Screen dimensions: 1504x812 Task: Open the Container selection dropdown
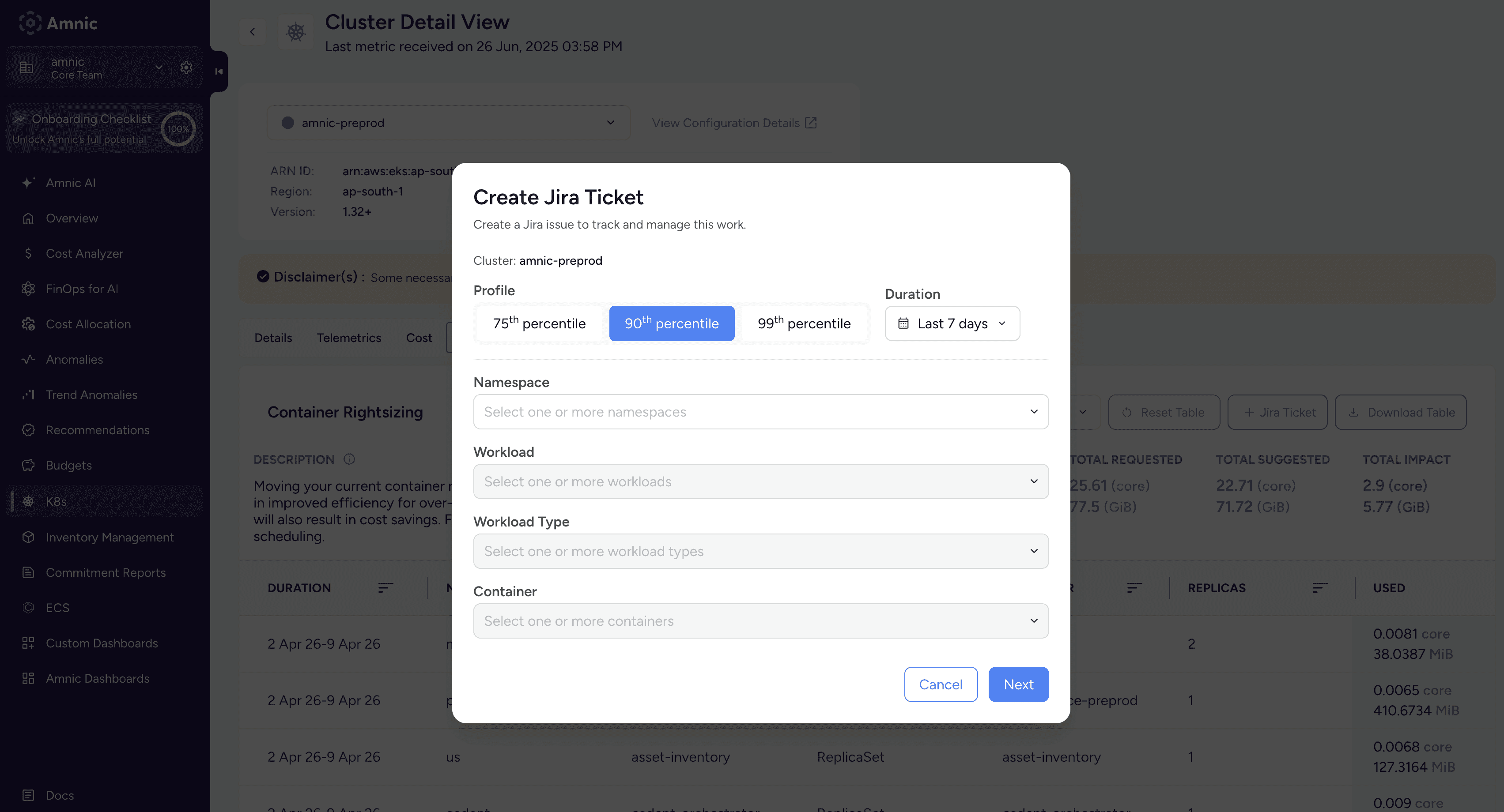[x=760, y=620]
